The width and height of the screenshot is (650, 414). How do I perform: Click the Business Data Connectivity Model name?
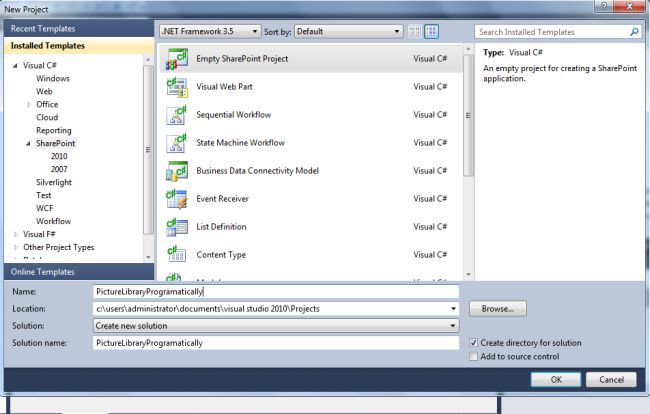[257, 171]
